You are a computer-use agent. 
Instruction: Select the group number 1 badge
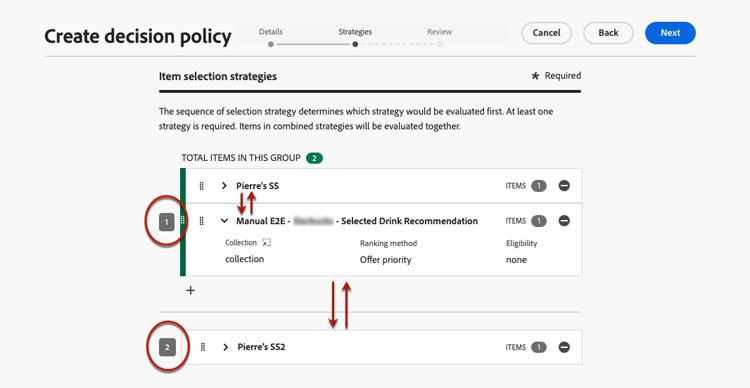coord(166,222)
